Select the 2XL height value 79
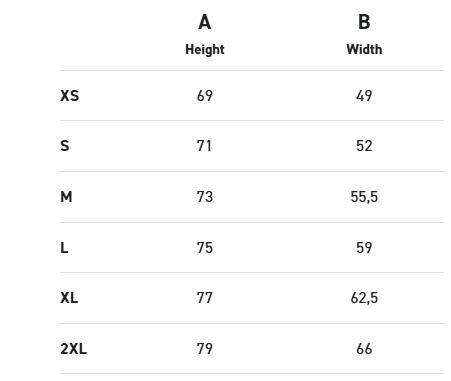 tap(205, 349)
